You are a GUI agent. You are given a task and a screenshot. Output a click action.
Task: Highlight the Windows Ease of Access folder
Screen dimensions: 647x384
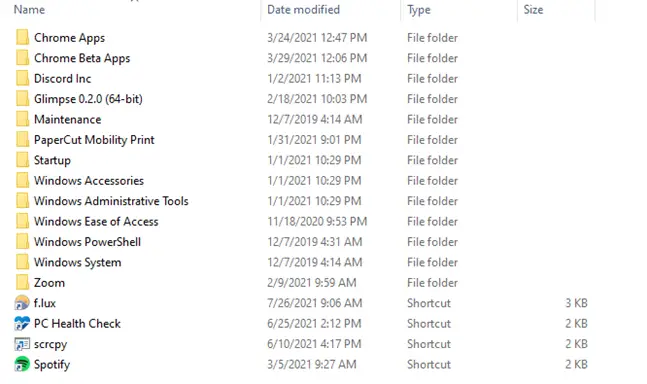[x=96, y=221]
